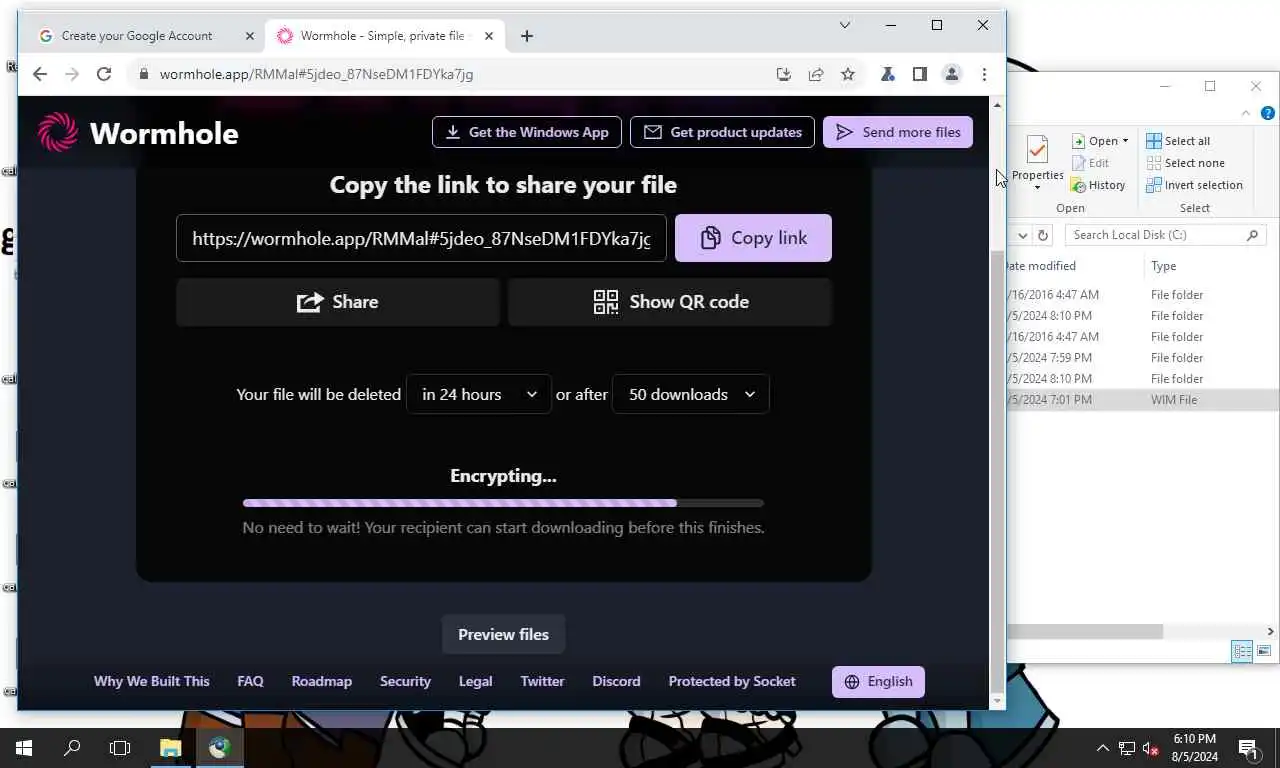Click Select all in File Explorer
Screen dimensions: 1280x768
tap(1178, 141)
